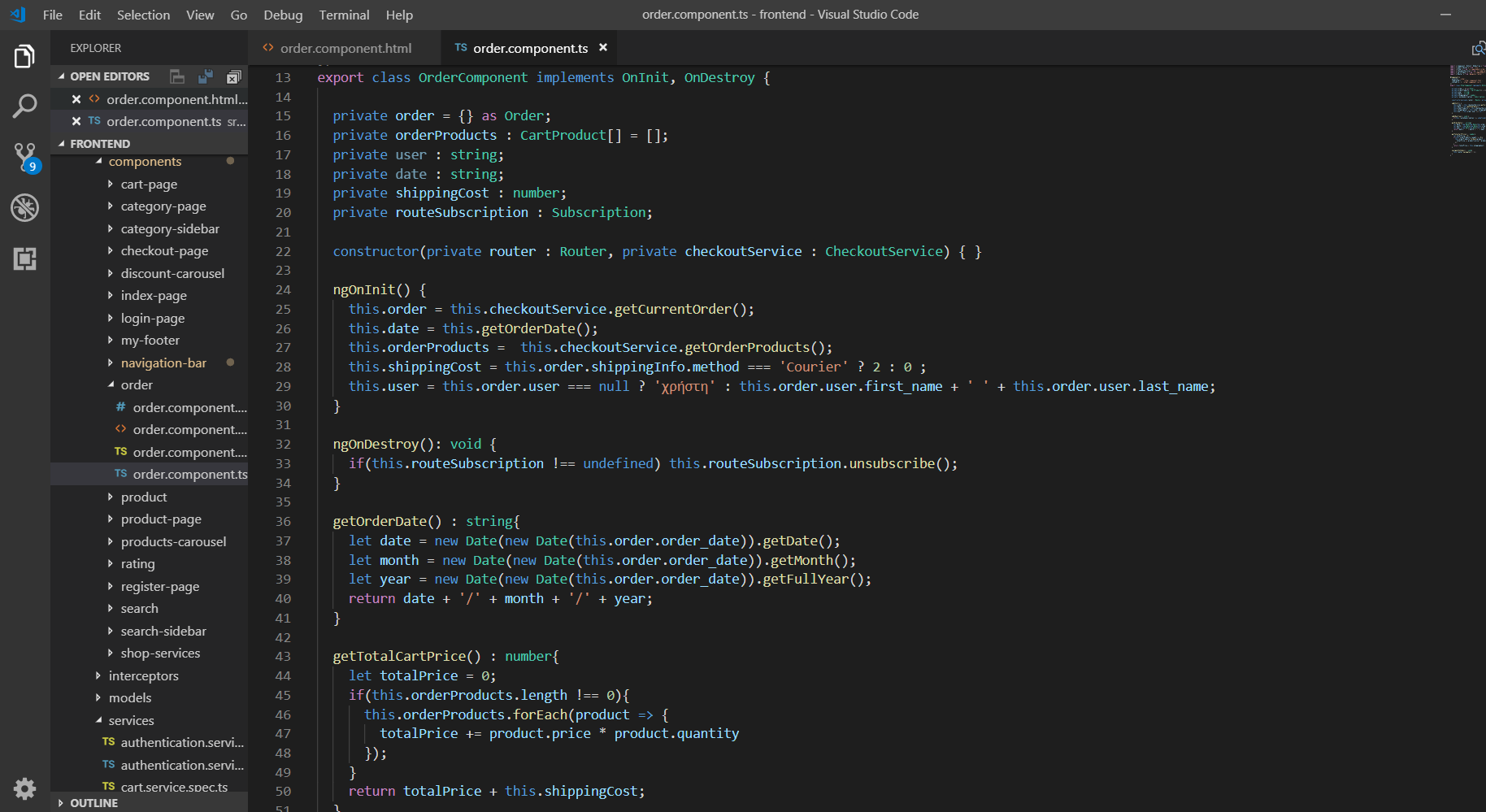Expand the register-page folder

[x=149, y=587]
